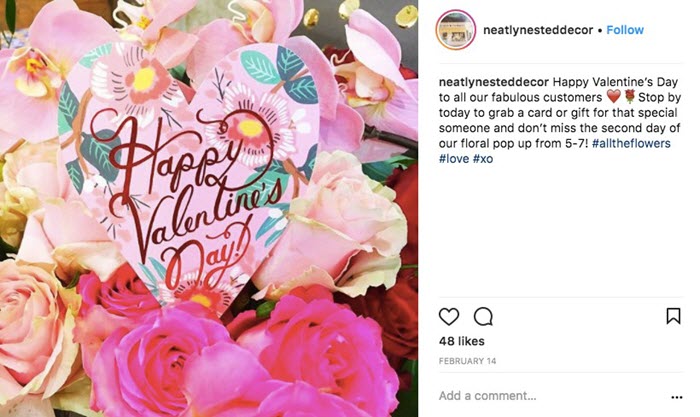Open the #love hashtag
The width and height of the screenshot is (700, 417).
[x=456, y=159]
